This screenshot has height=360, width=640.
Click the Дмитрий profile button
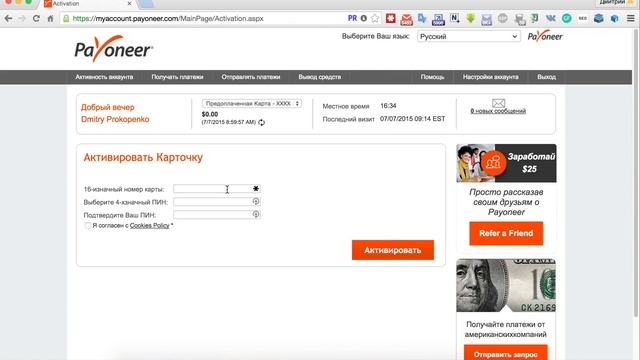click(x=617, y=2)
